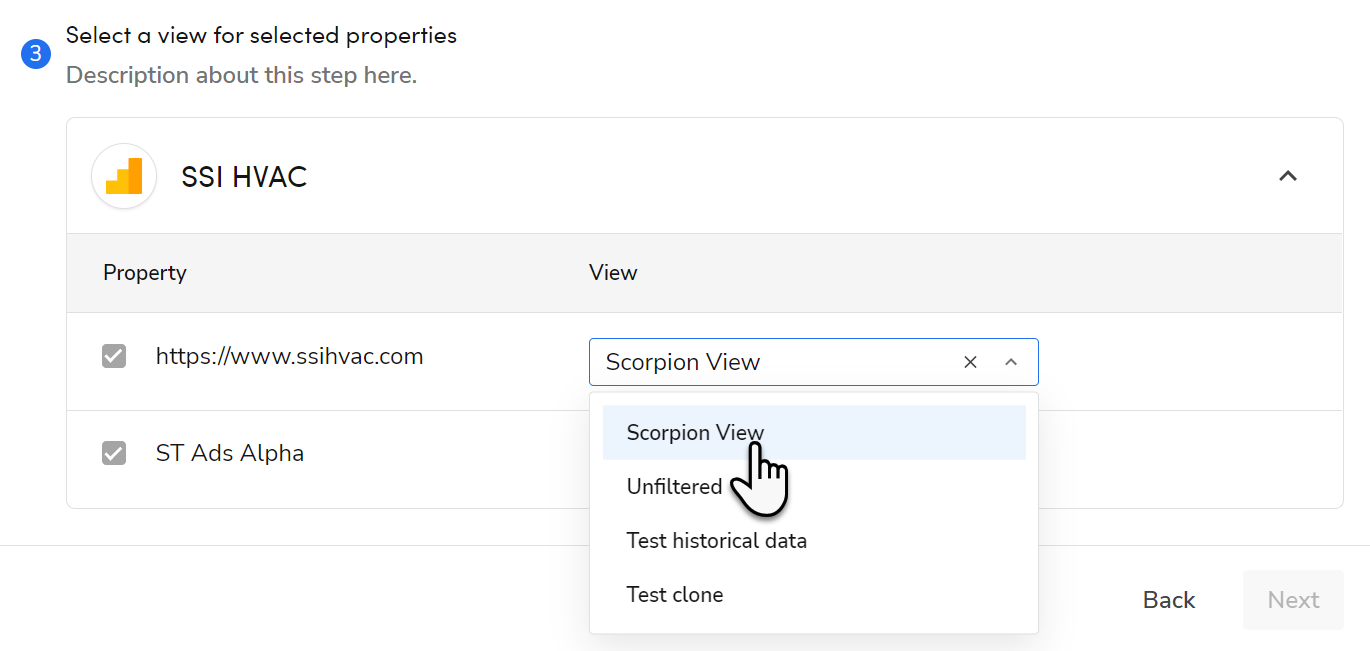Viewport: 1370px width, 651px height.
Task: Click the View column header
Action: point(613,273)
